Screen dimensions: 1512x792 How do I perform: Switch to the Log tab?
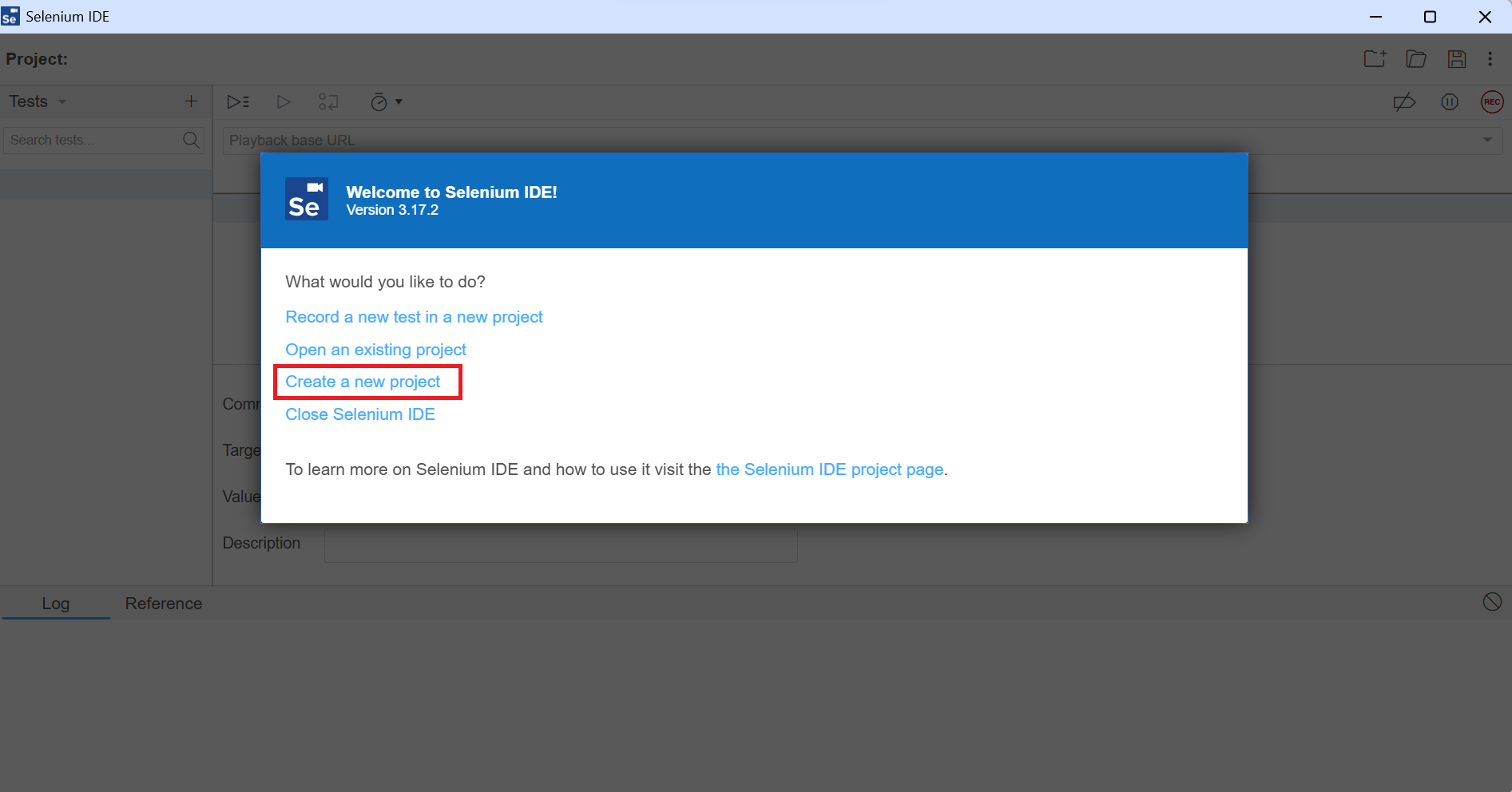[x=56, y=604]
